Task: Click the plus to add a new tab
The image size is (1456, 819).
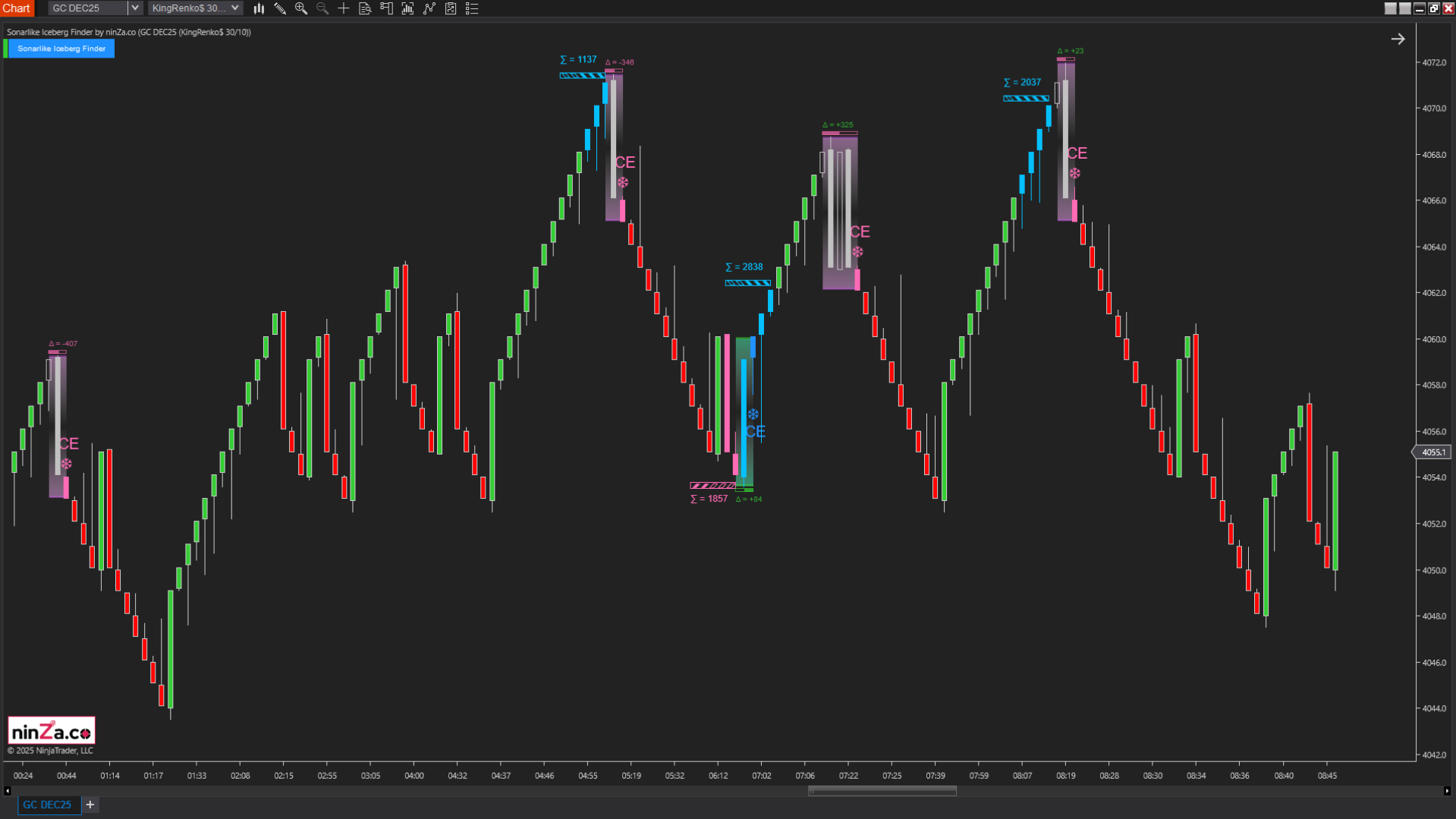Action: pyautogui.click(x=90, y=805)
